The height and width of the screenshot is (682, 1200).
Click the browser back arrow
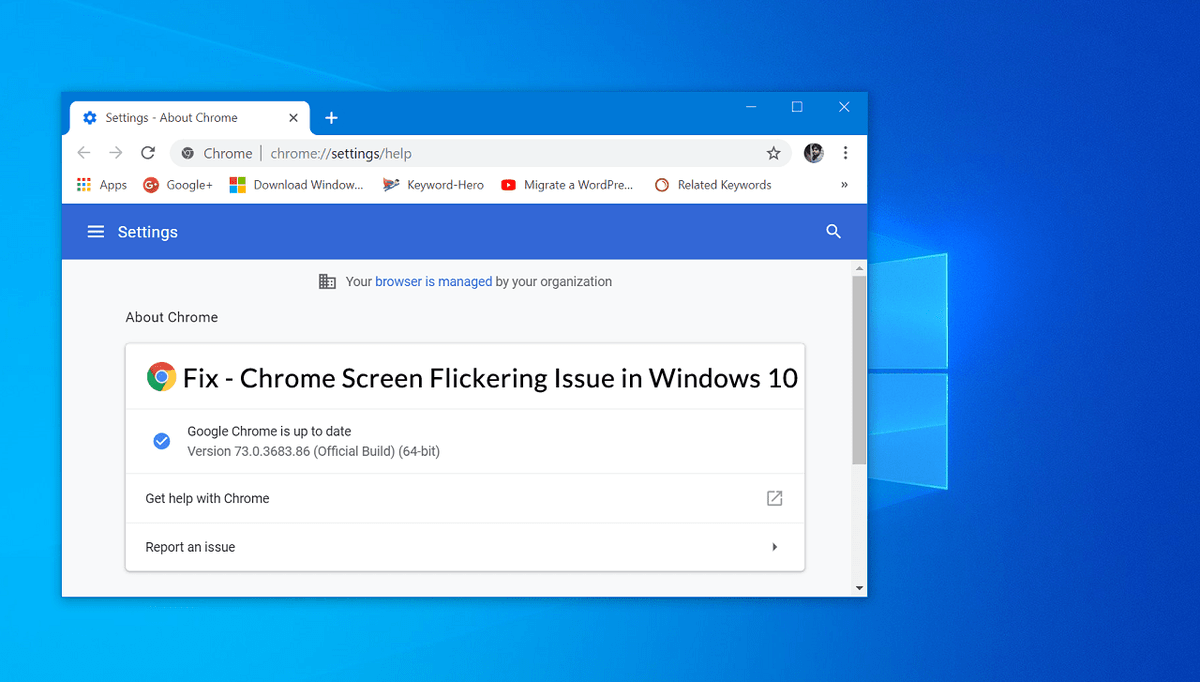(x=84, y=153)
